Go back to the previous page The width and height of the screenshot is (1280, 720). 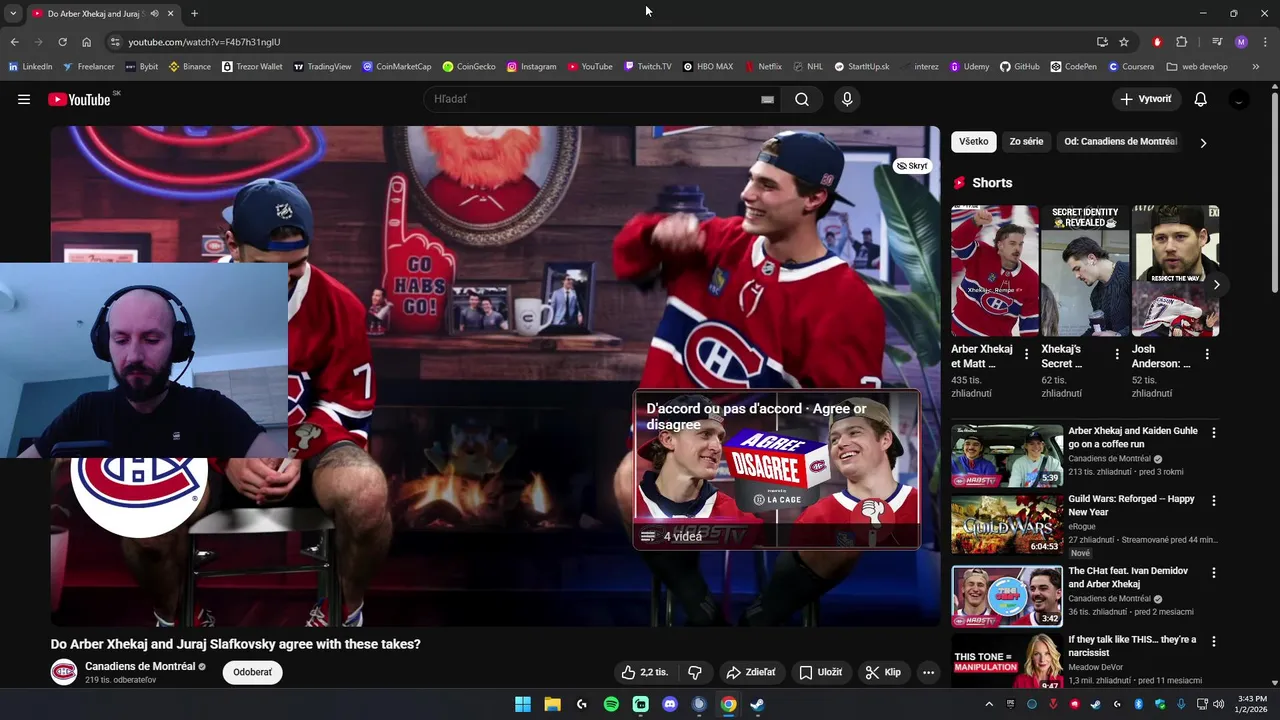click(14, 42)
